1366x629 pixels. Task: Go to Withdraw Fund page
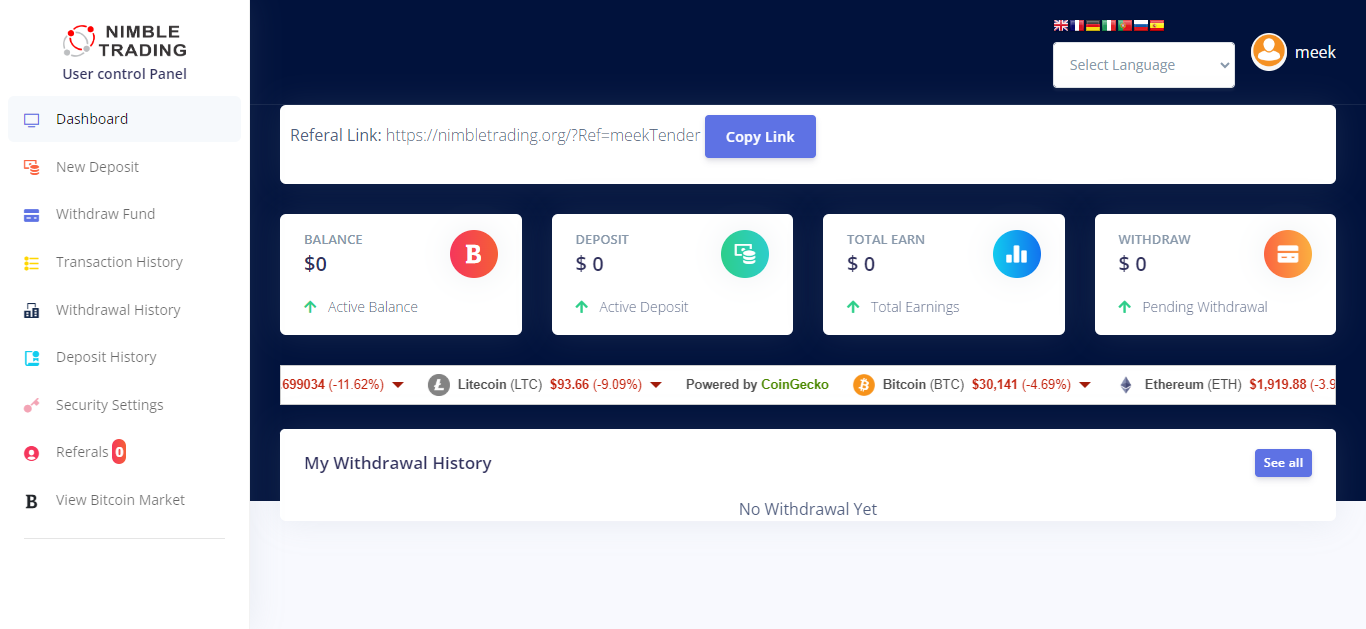click(x=105, y=214)
